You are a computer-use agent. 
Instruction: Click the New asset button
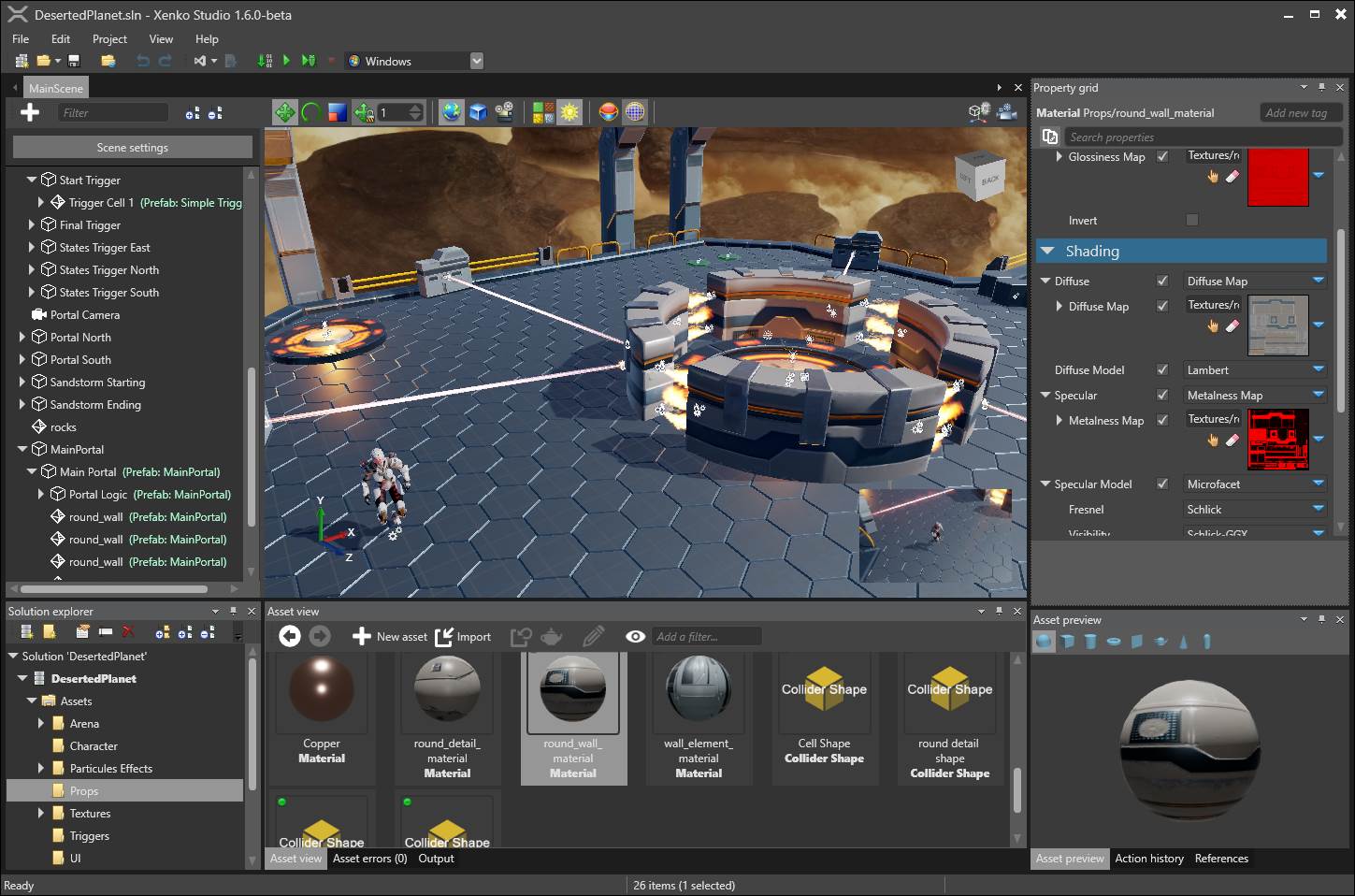[389, 636]
